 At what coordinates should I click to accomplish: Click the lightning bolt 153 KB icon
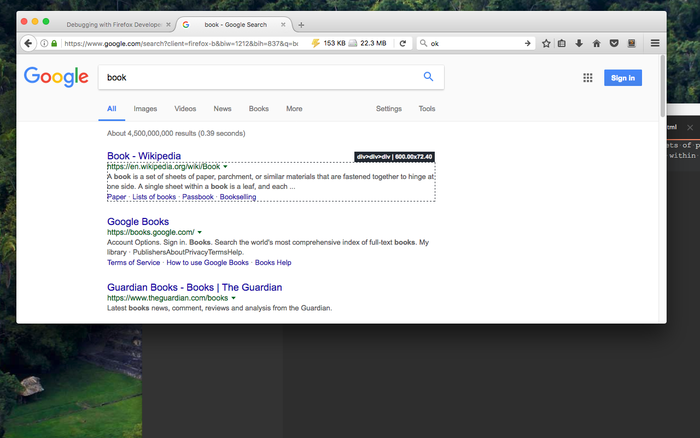[x=316, y=43]
